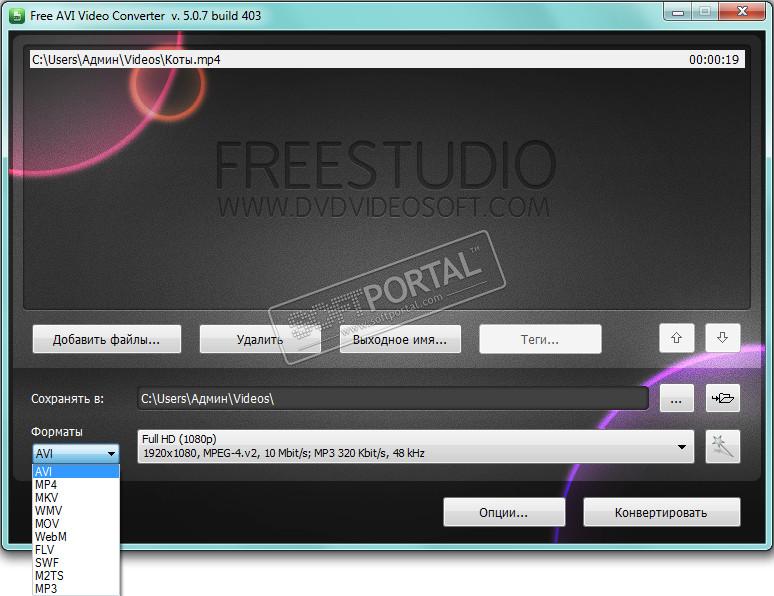Open the Опции settings button

pos(504,513)
